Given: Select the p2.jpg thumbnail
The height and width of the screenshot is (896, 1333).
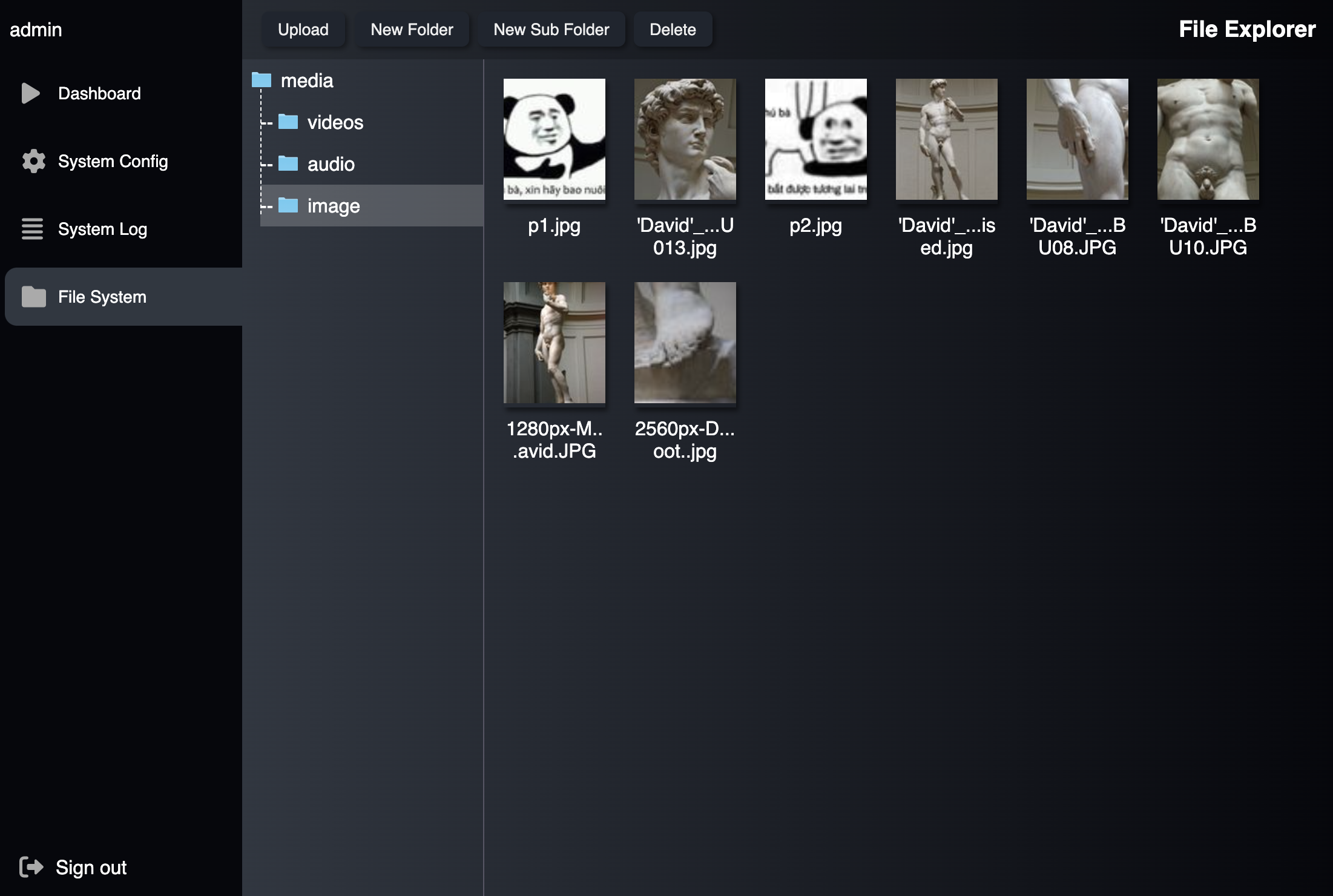Looking at the screenshot, I should [815, 139].
